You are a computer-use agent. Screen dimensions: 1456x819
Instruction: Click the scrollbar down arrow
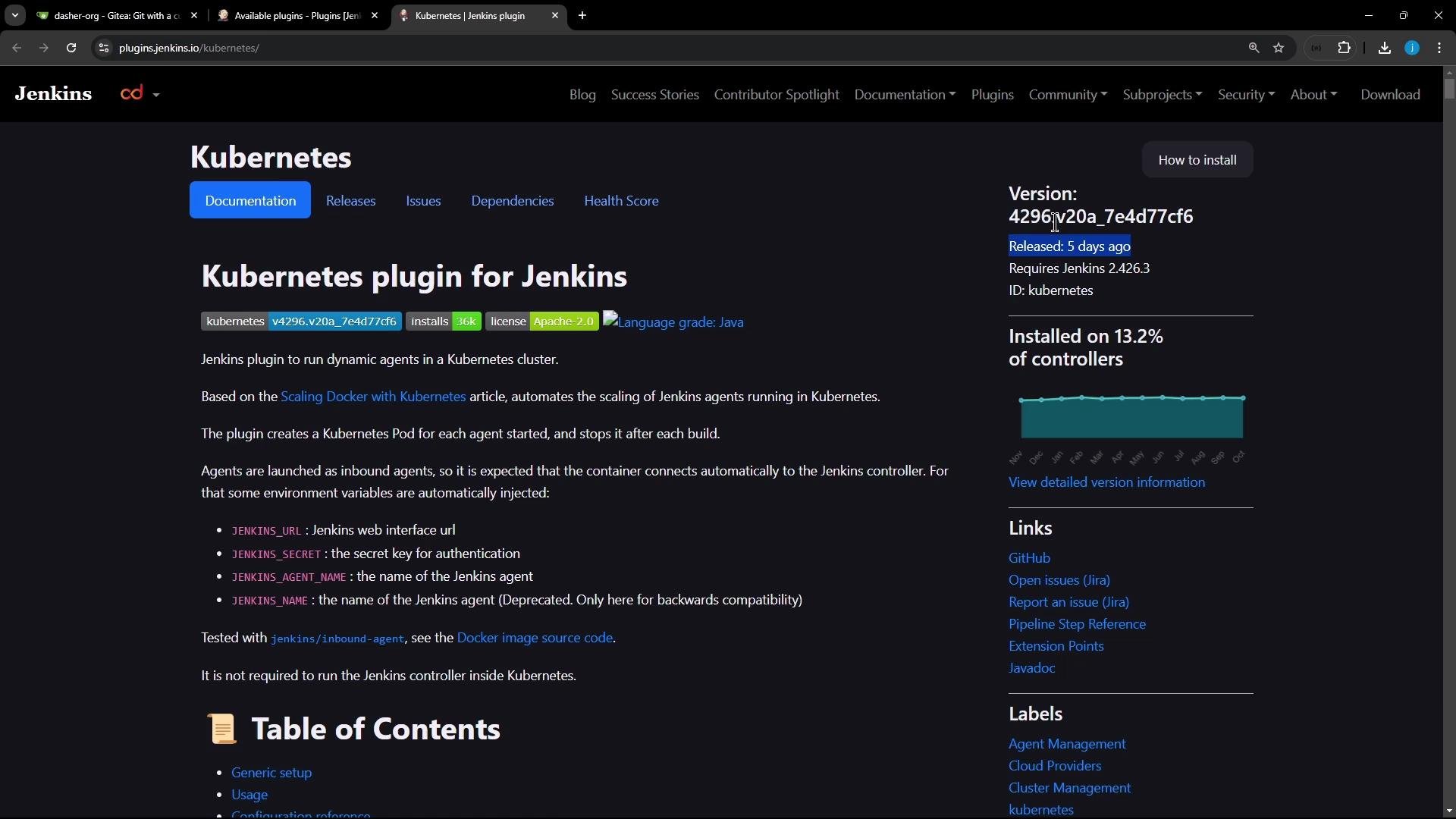point(1449,811)
